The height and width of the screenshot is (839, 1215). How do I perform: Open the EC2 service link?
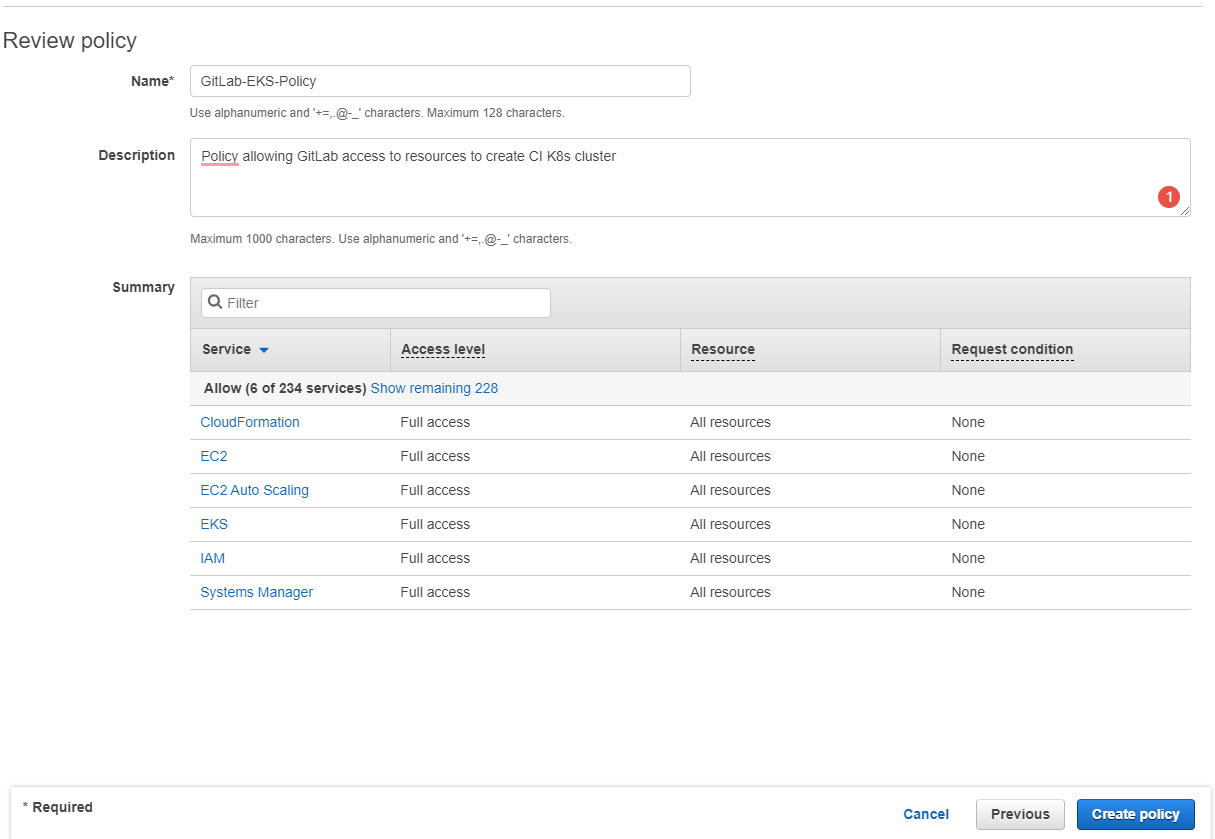click(214, 456)
